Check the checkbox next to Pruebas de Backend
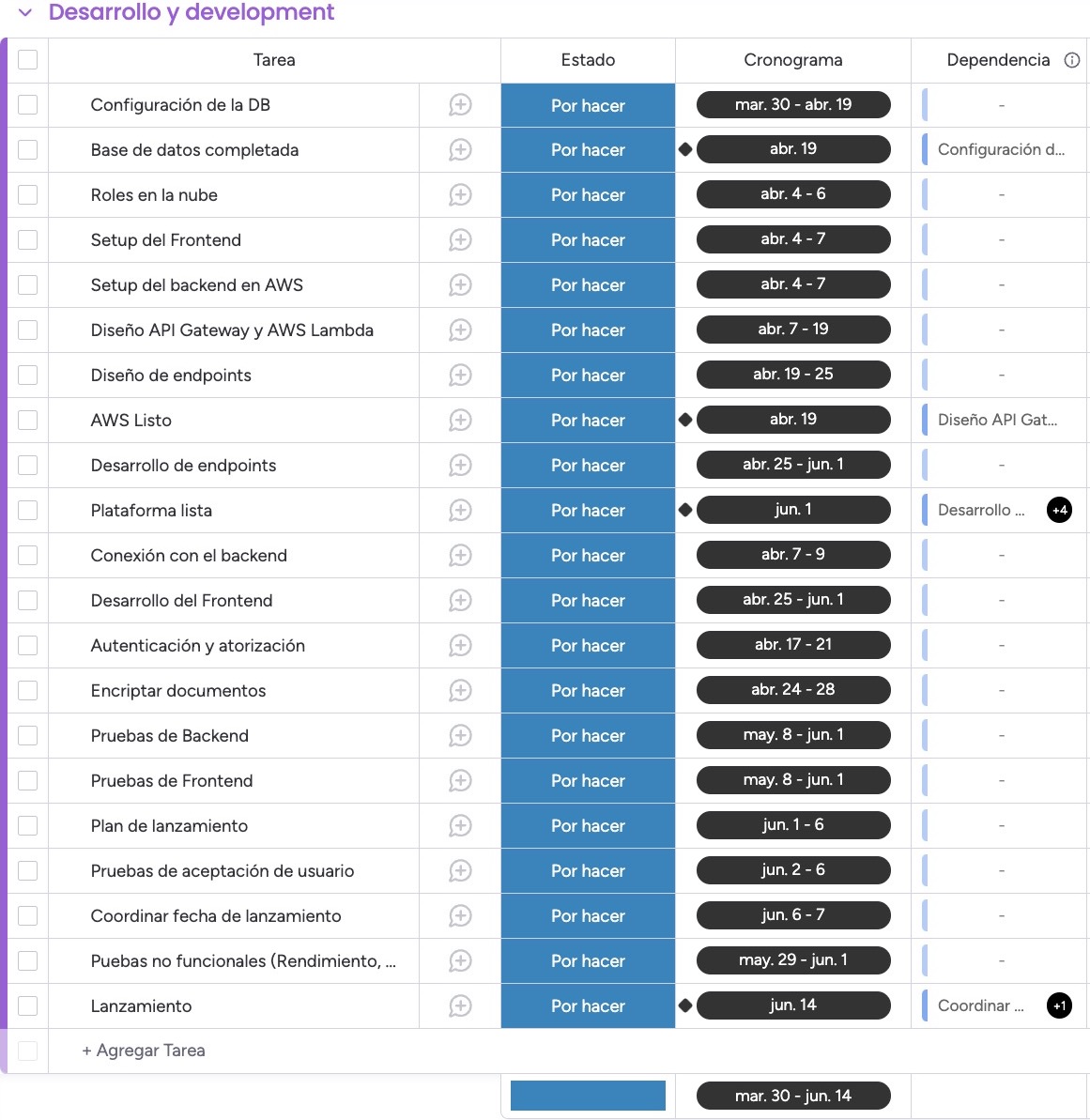 coord(27,735)
